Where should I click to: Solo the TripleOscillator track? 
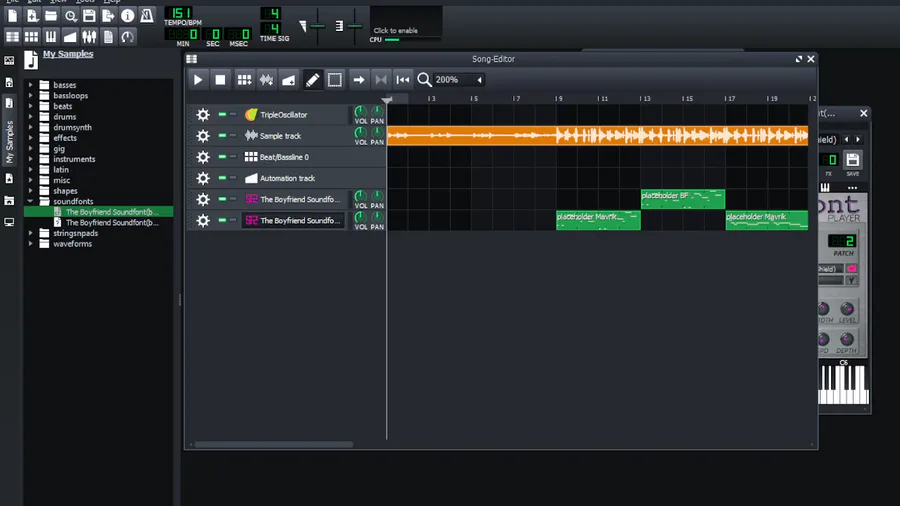[x=233, y=114]
